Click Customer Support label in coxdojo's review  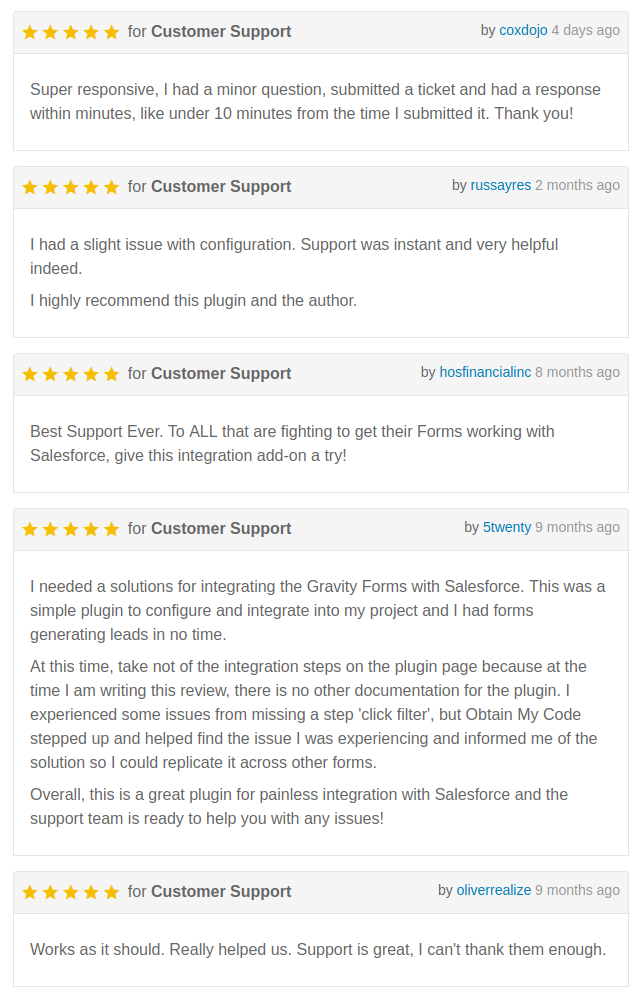point(220,31)
